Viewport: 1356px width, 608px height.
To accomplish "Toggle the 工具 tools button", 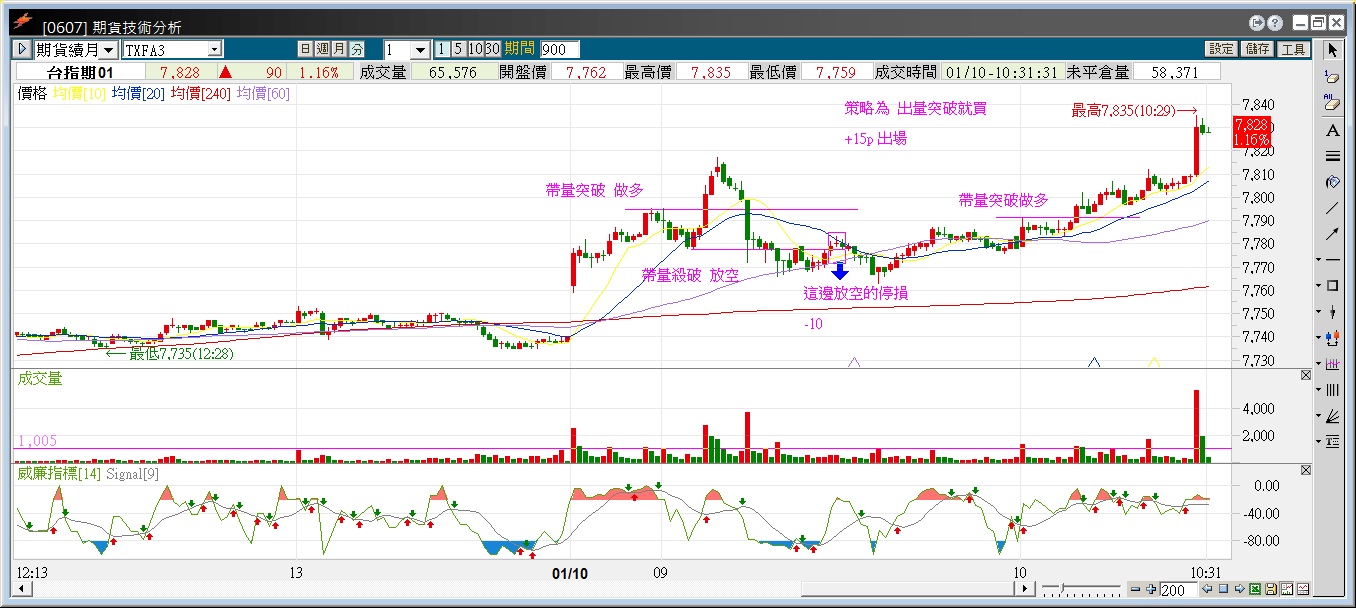I will (1293, 49).
